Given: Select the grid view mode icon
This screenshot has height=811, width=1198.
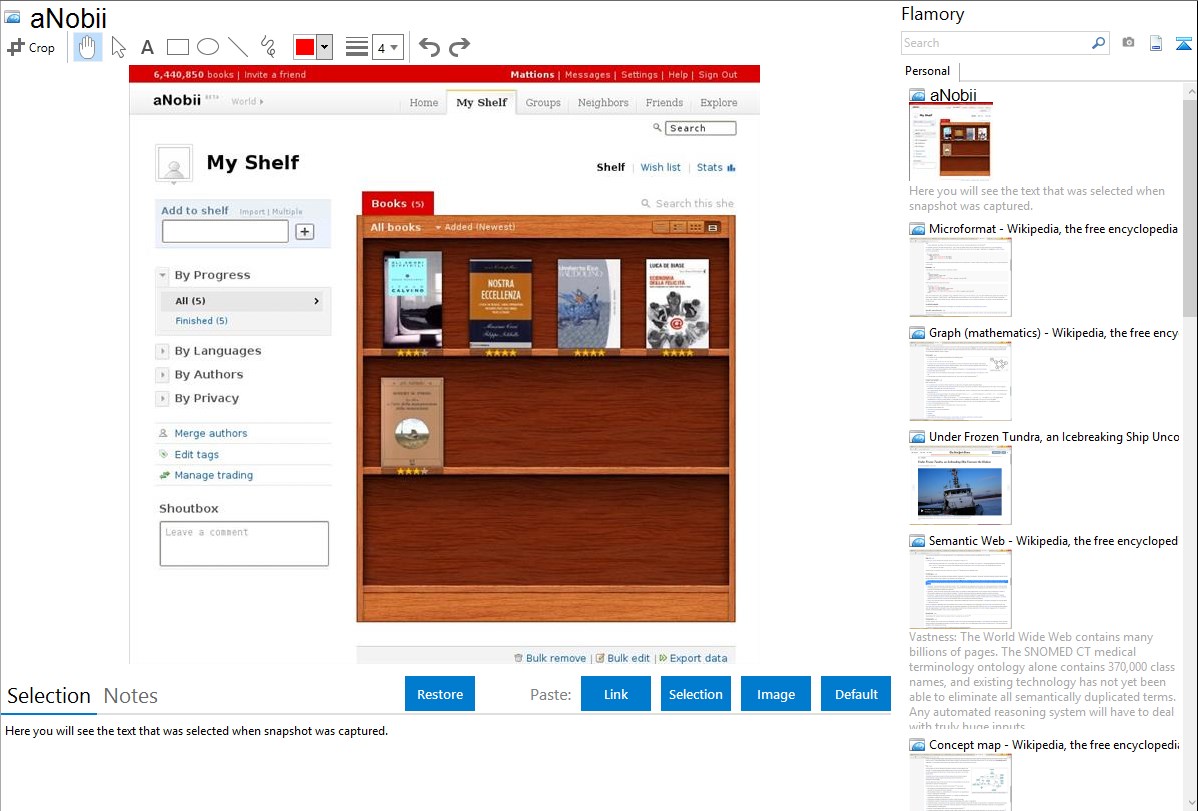Looking at the screenshot, I should (695, 227).
